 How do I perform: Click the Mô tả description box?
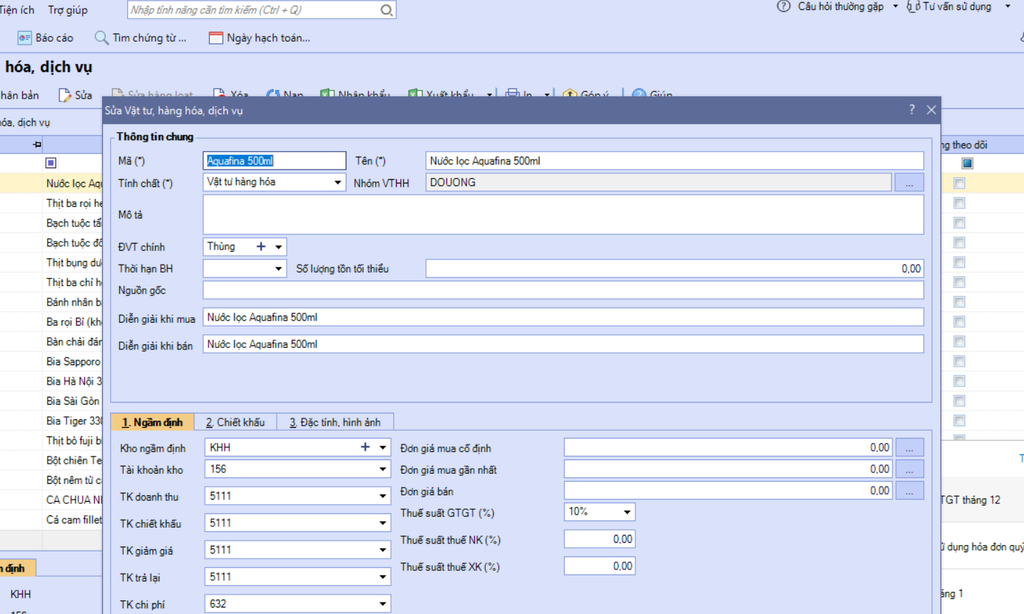pos(563,214)
